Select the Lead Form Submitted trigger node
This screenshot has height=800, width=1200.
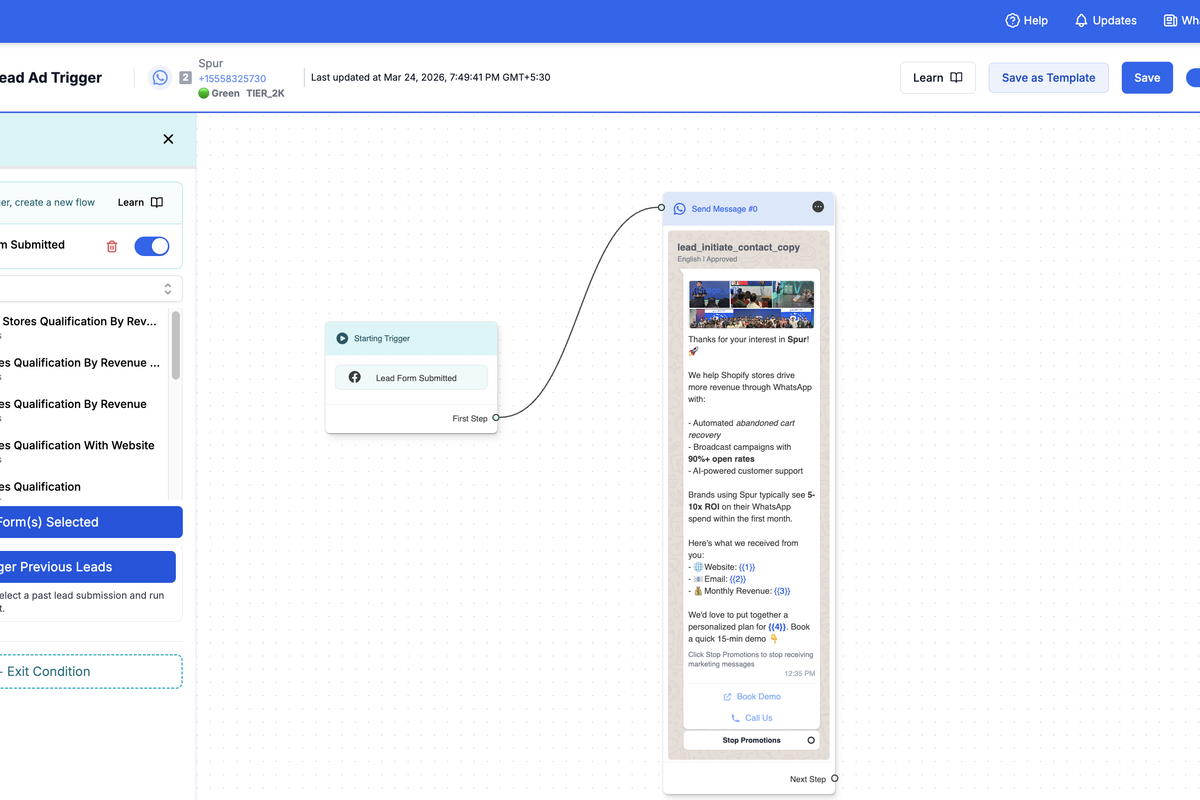point(411,378)
